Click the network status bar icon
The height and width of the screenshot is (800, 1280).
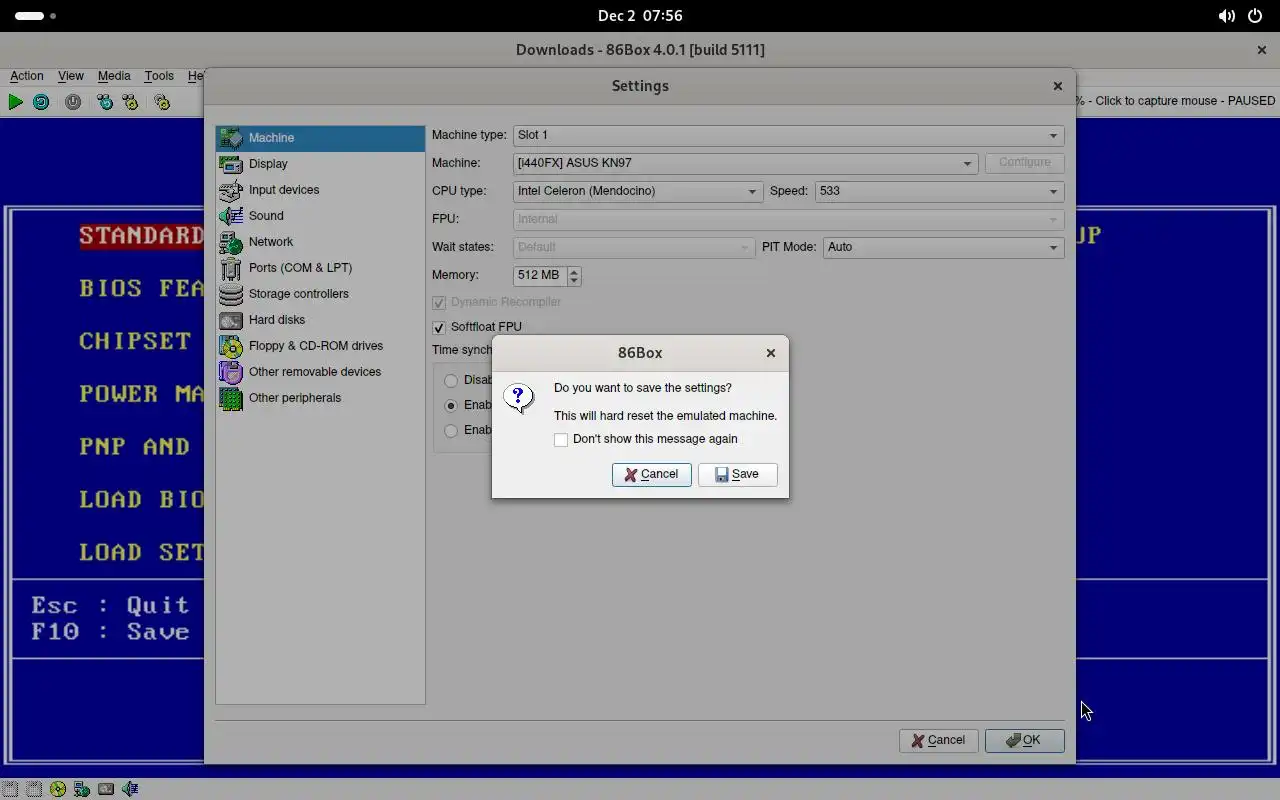(82, 789)
